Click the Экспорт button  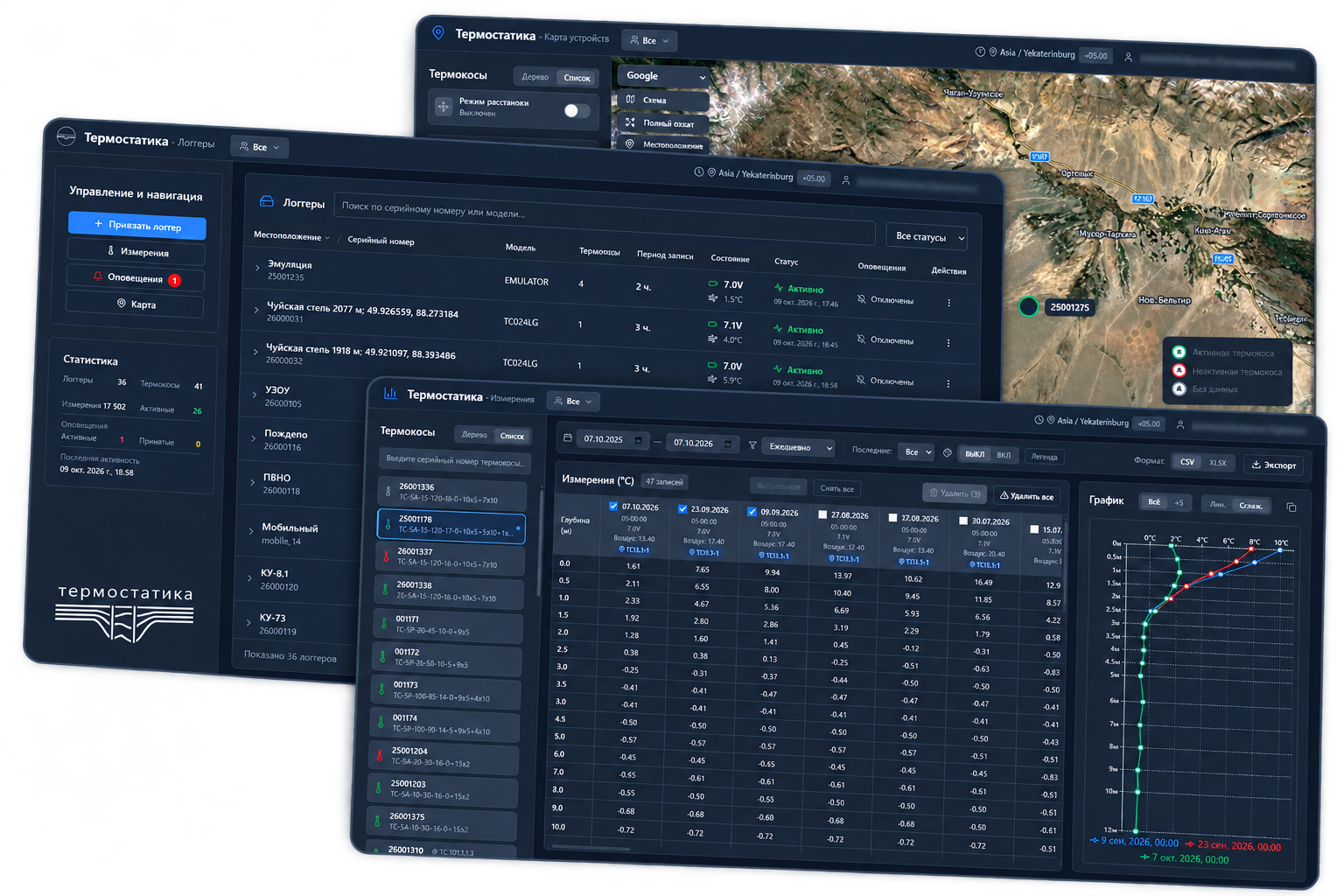(1274, 465)
